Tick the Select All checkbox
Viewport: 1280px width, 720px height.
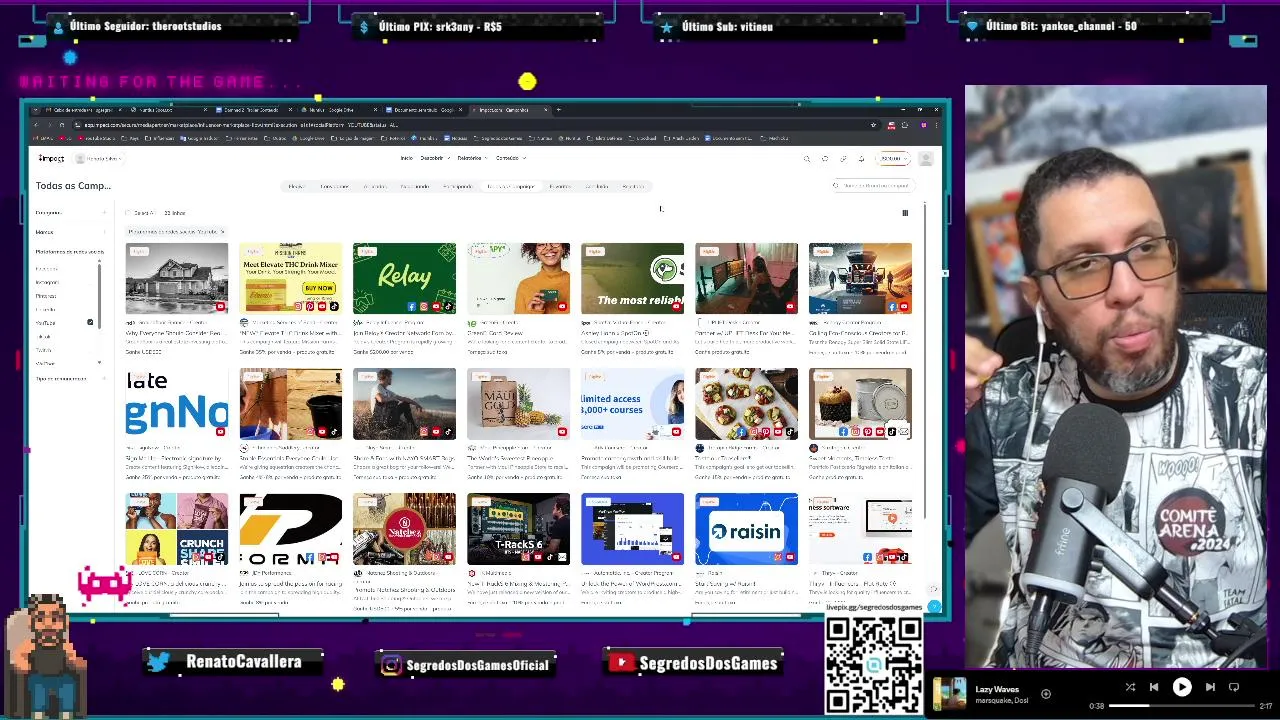[129, 213]
